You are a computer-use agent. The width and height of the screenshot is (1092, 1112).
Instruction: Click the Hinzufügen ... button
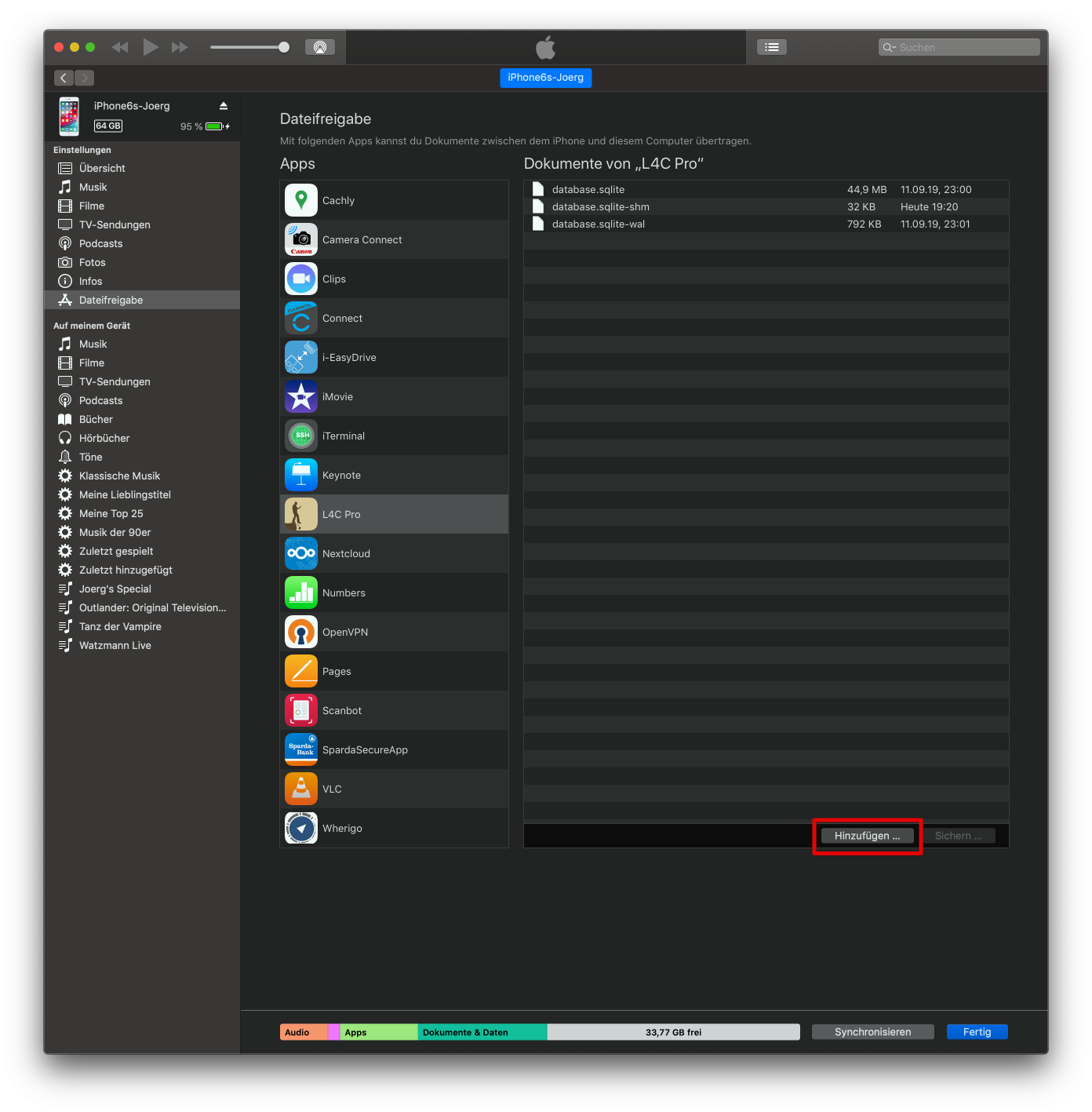(868, 836)
